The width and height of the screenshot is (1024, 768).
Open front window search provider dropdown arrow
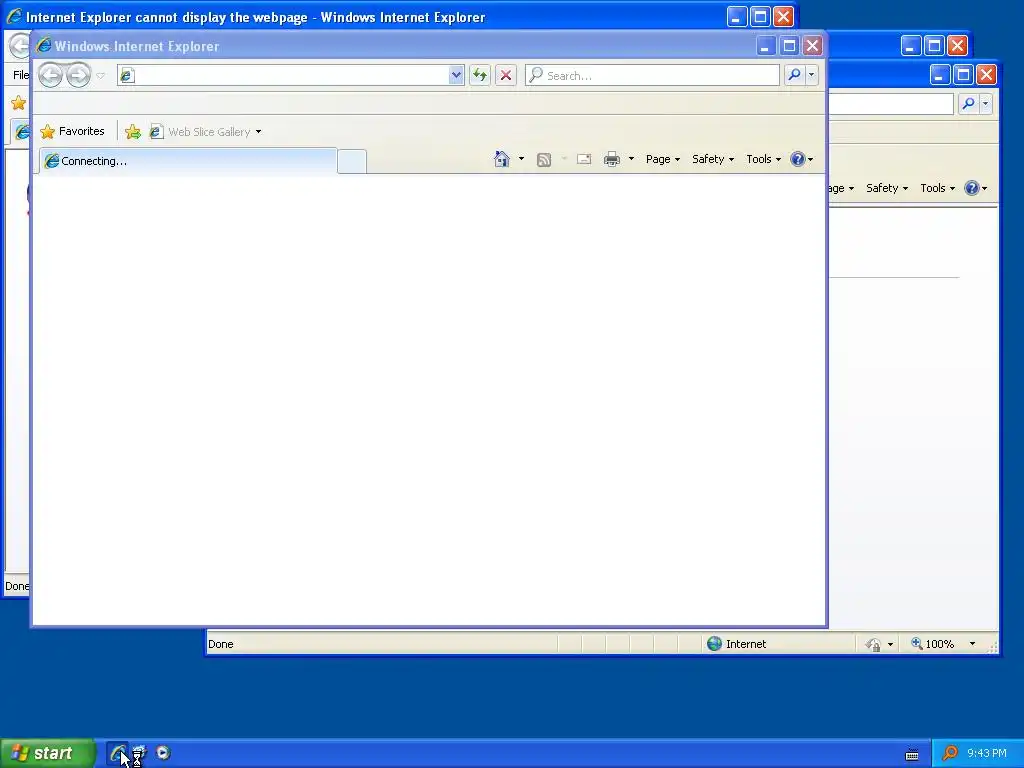click(x=812, y=75)
